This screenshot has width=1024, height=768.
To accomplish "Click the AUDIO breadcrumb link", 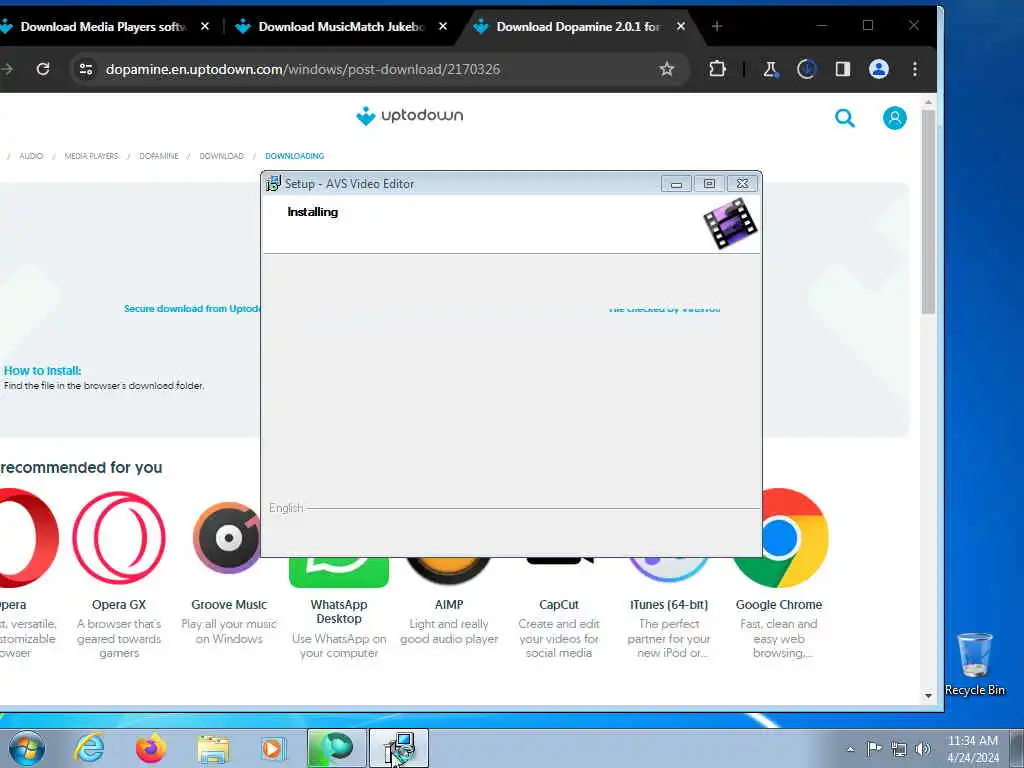I will pos(31,156).
